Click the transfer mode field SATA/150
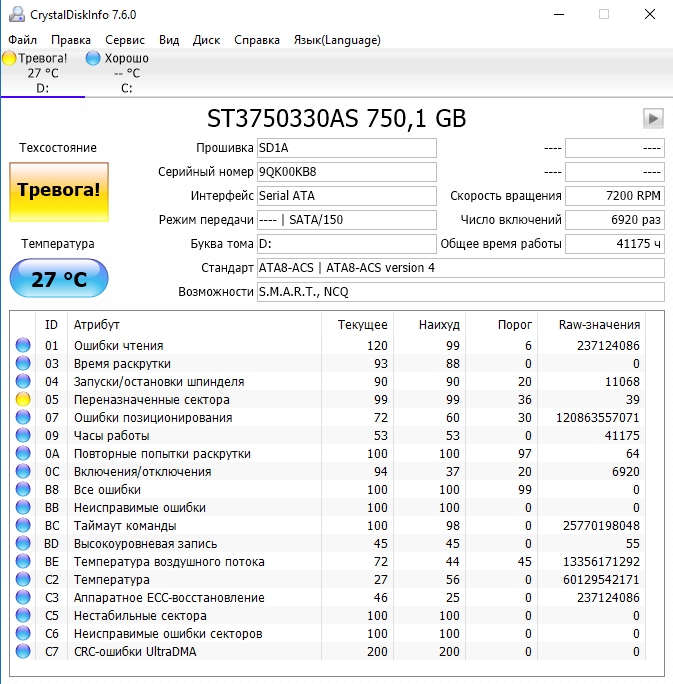This screenshot has height=684, width=673. coord(347,220)
